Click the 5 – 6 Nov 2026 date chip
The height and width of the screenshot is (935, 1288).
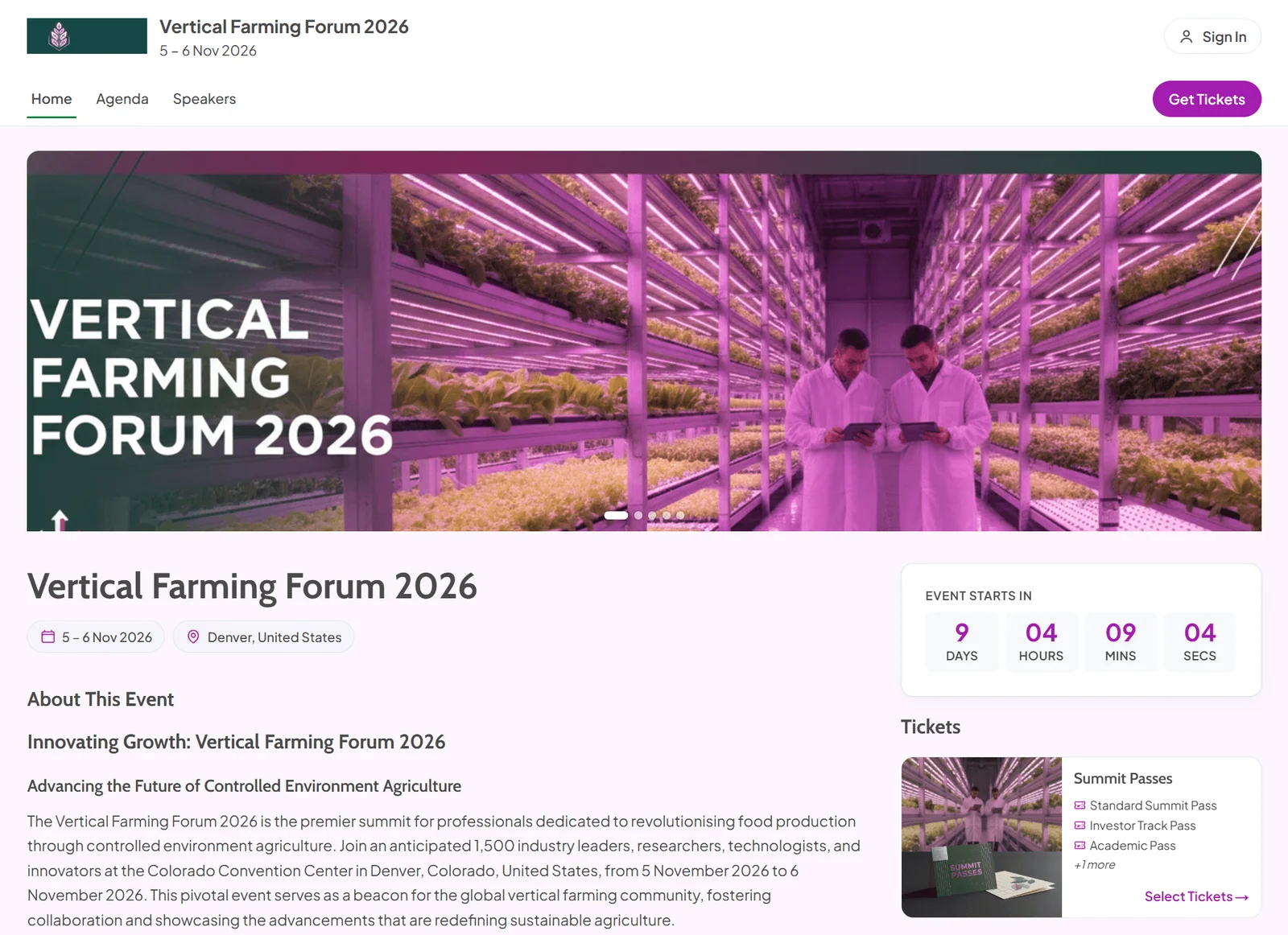click(96, 636)
